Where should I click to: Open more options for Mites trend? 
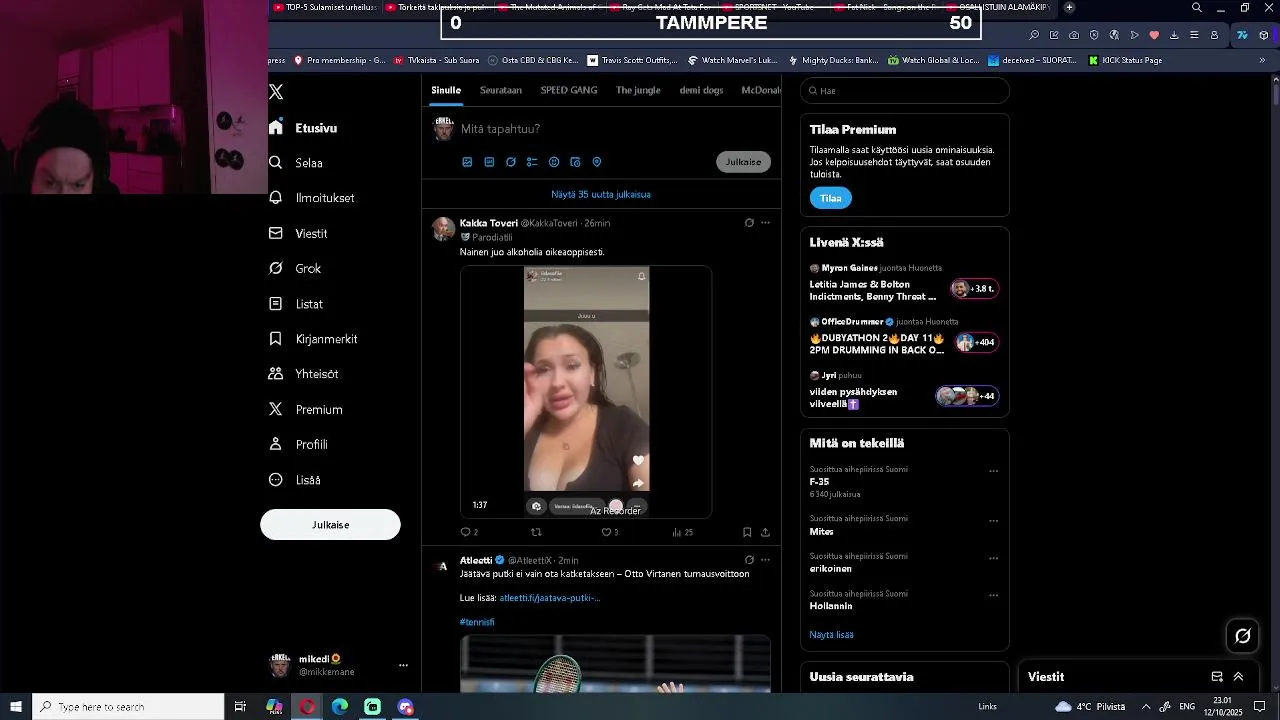click(x=993, y=521)
